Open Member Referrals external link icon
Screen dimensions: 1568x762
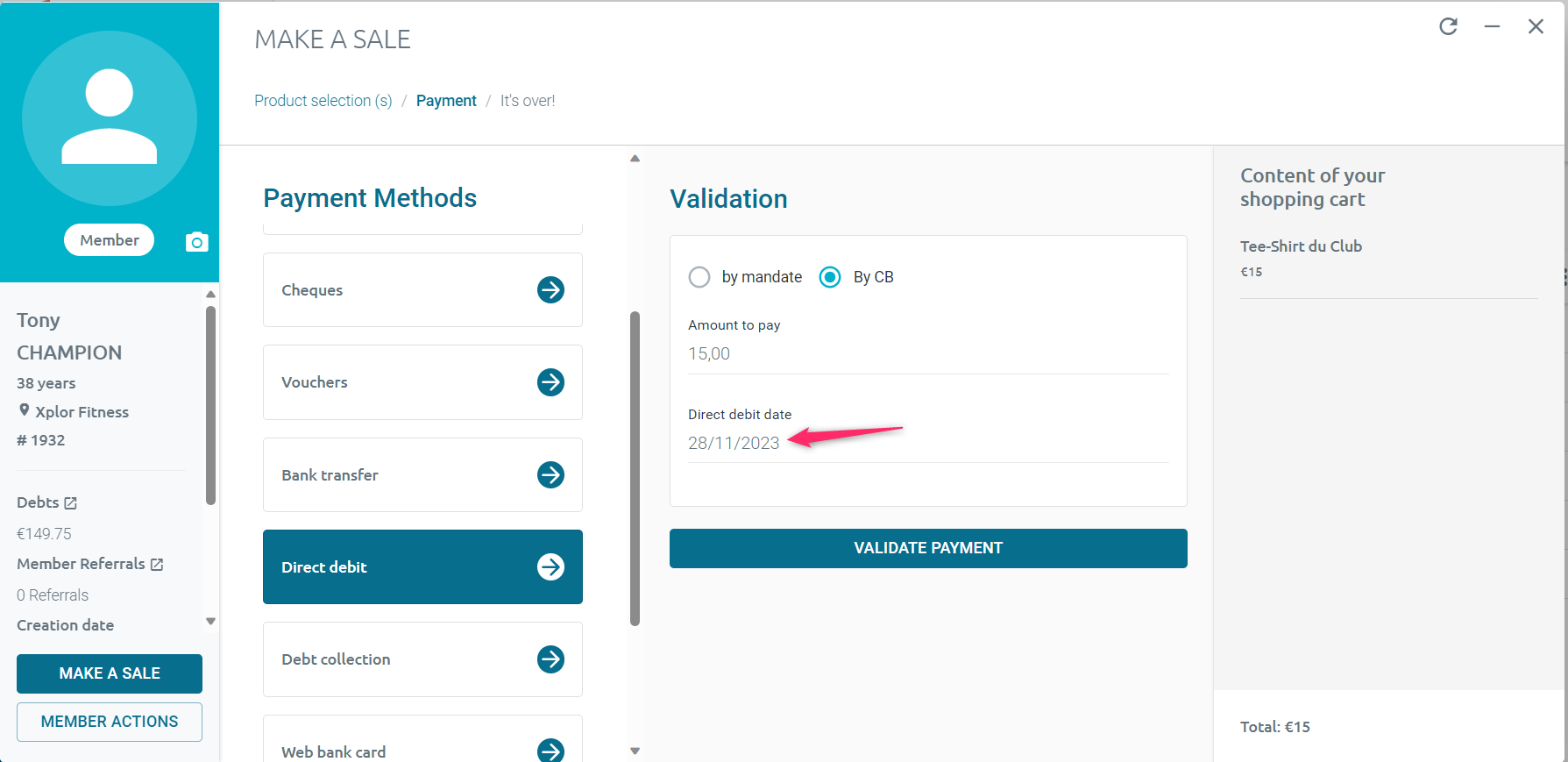(157, 565)
